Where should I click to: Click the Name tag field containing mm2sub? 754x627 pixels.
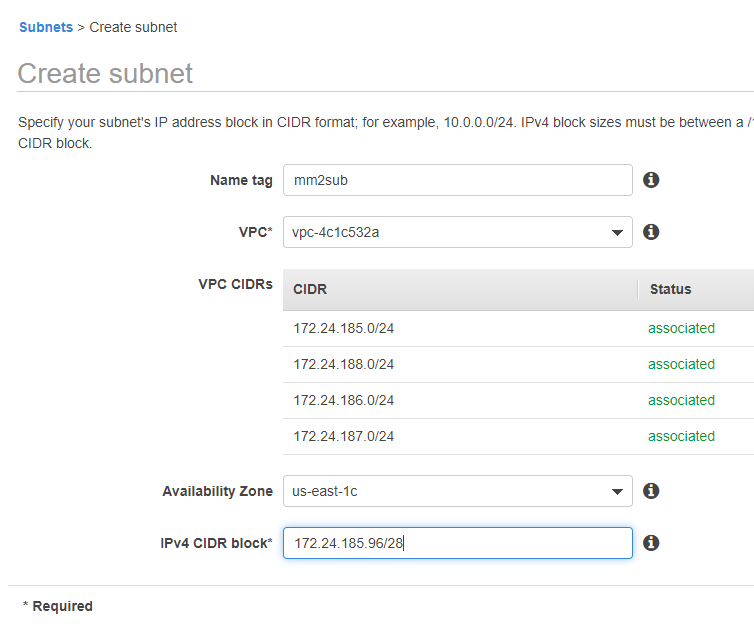point(457,180)
